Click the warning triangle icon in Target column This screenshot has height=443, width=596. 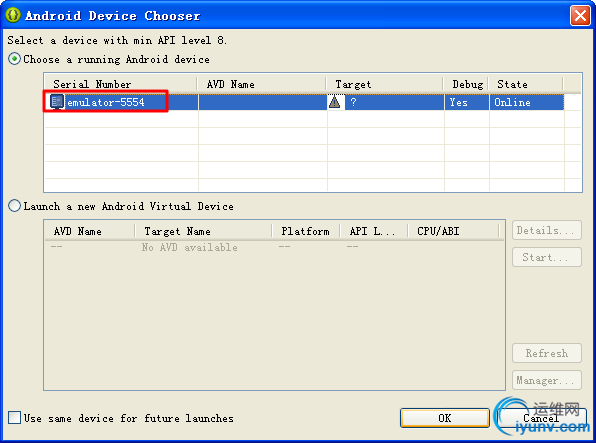(334, 102)
